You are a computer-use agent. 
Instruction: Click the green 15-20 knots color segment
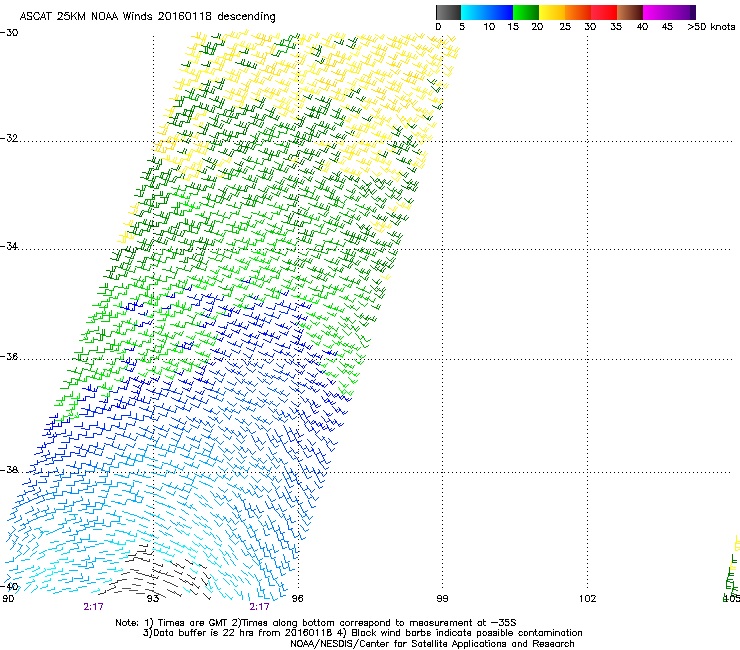[526, 12]
